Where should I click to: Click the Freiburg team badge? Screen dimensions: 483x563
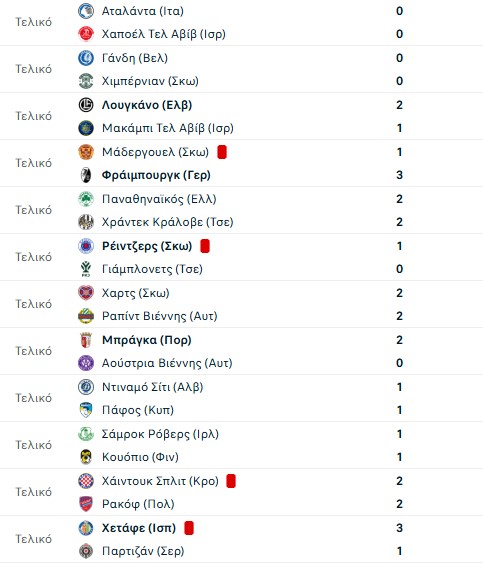[x=86, y=175]
